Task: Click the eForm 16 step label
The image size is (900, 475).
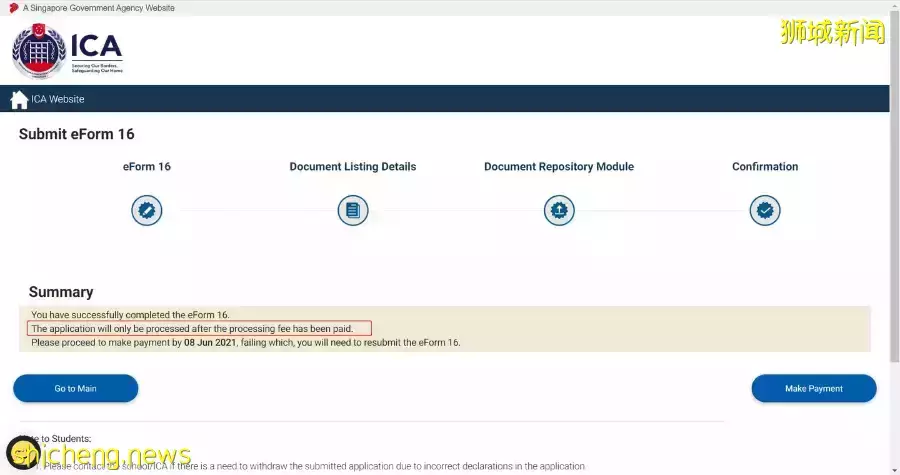Action: tap(147, 166)
